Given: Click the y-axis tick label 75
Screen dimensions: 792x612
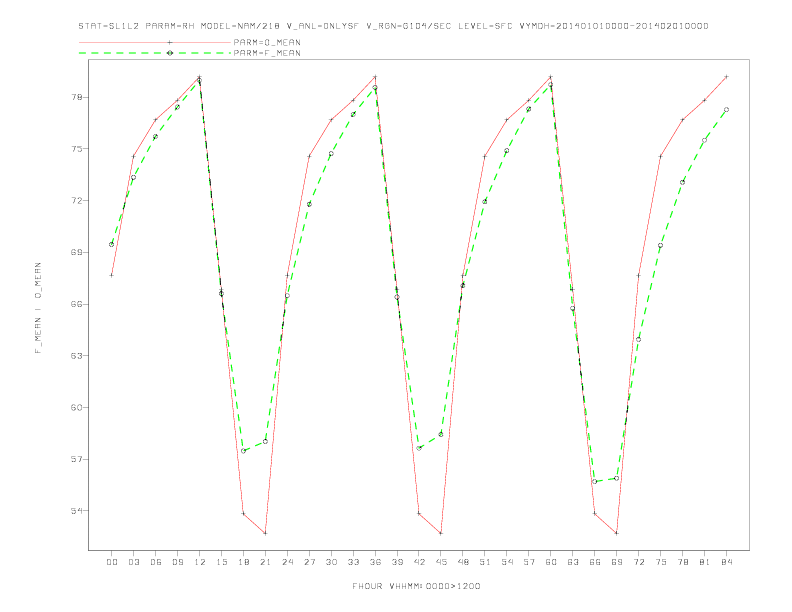Looking at the screenshot, I should coord(76,149).
